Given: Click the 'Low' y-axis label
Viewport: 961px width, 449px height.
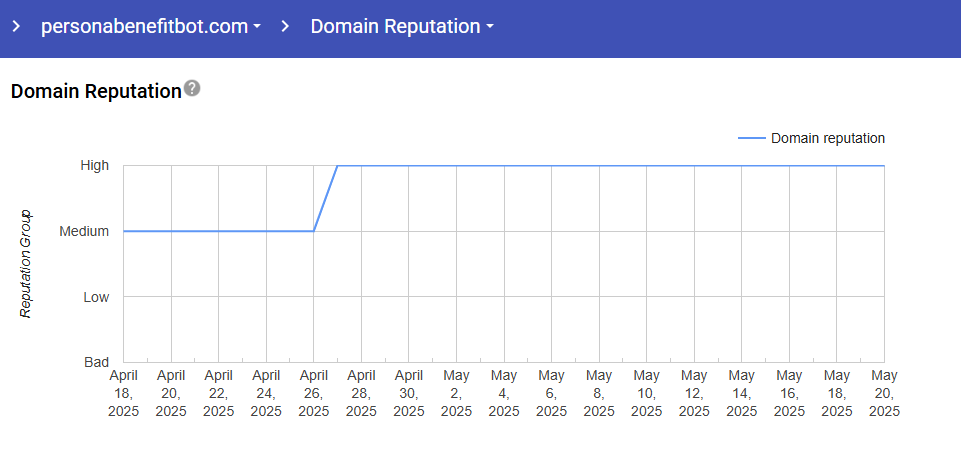Looking at the screenshot, I should coord(96,297).
